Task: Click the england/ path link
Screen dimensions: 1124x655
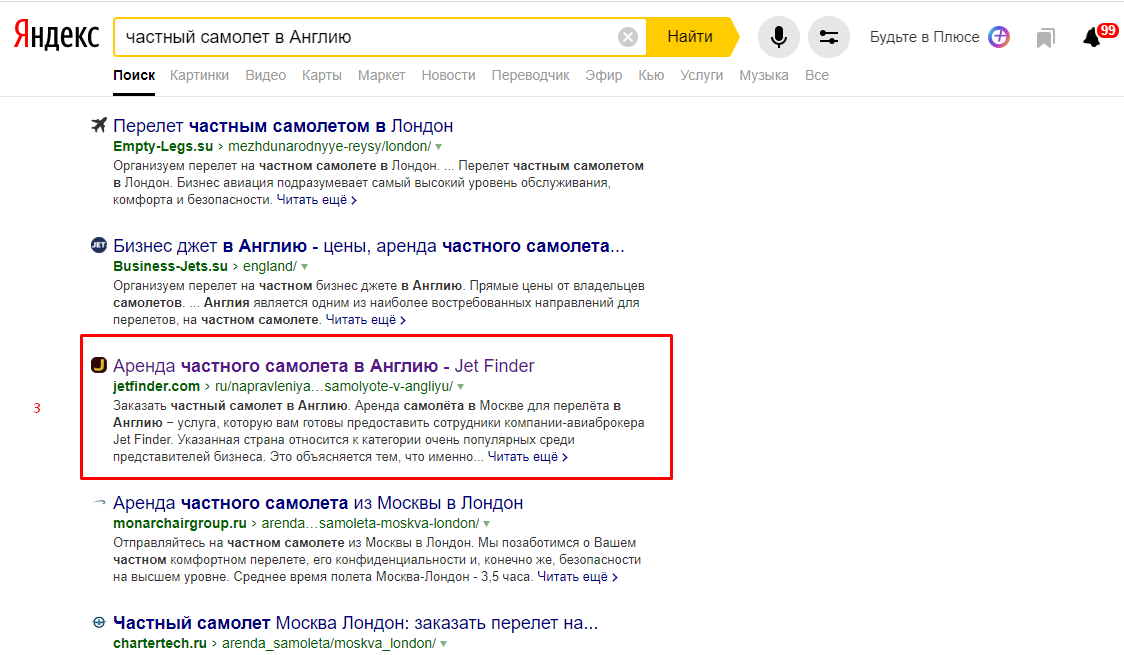Action: pos(270,266)
